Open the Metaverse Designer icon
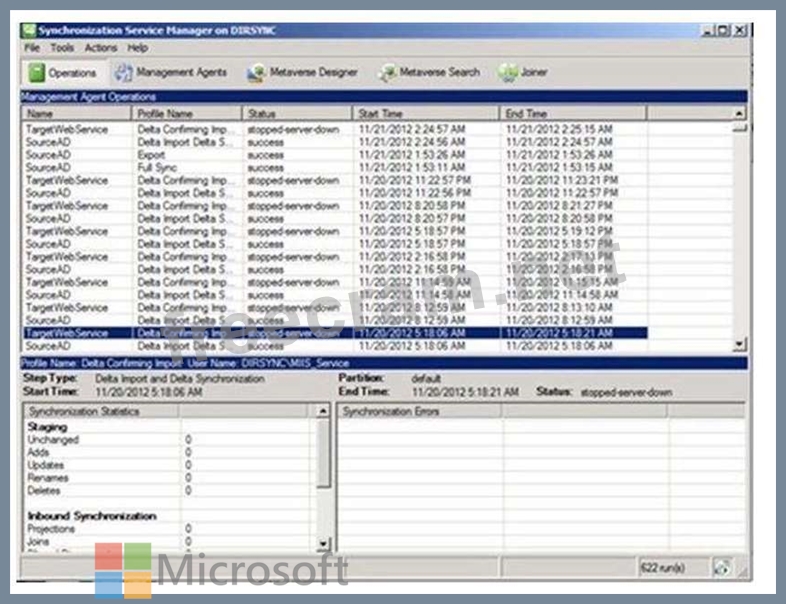 [x=256, y=73]
